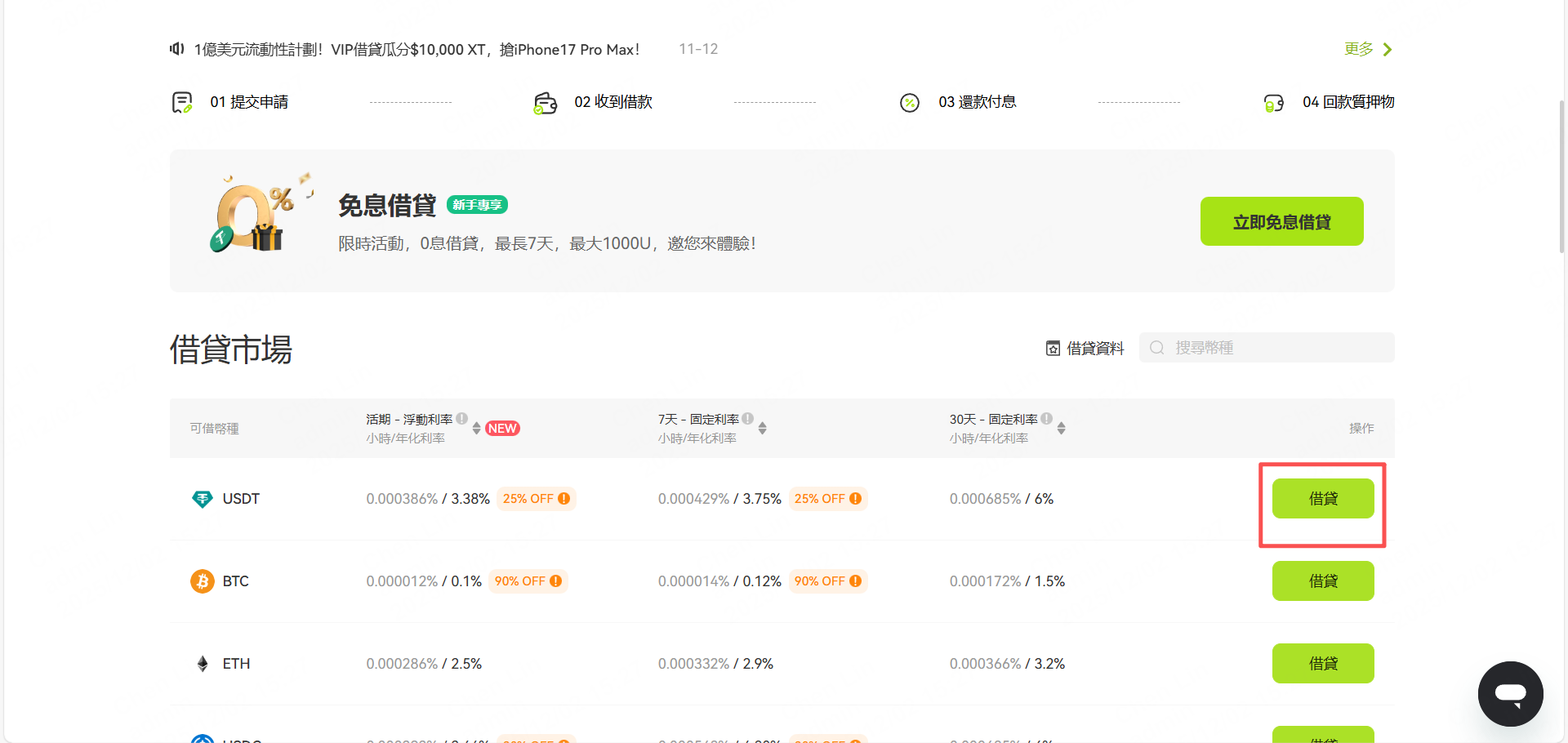Click the 借貸 button for BTC
This screenshot has height=743, width=1568.
1323,581
